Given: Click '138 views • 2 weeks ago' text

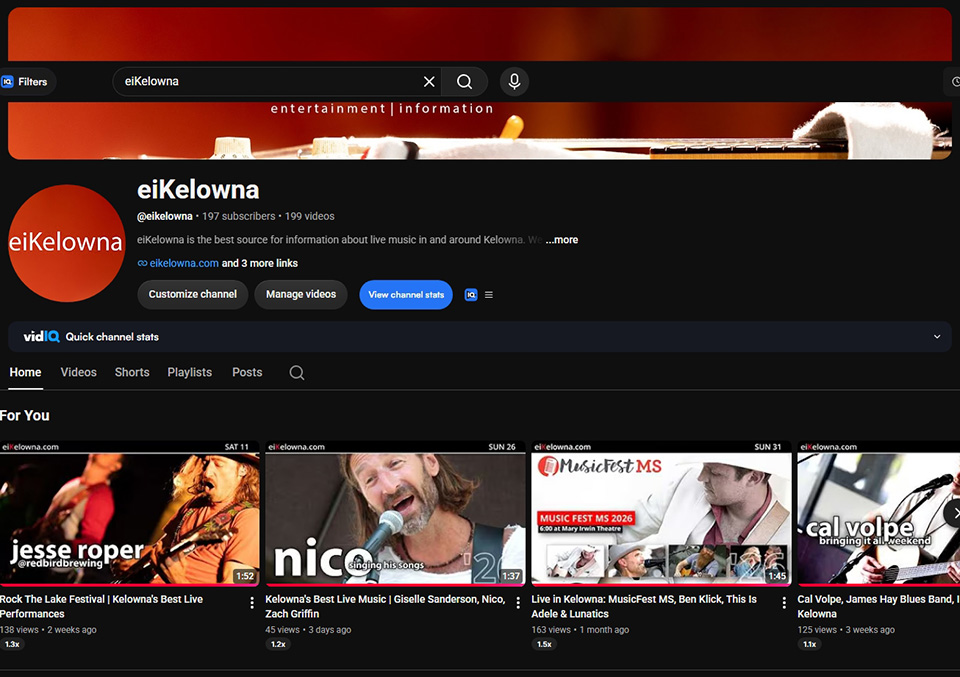Looking at the screenshot, I should point(48,629).
